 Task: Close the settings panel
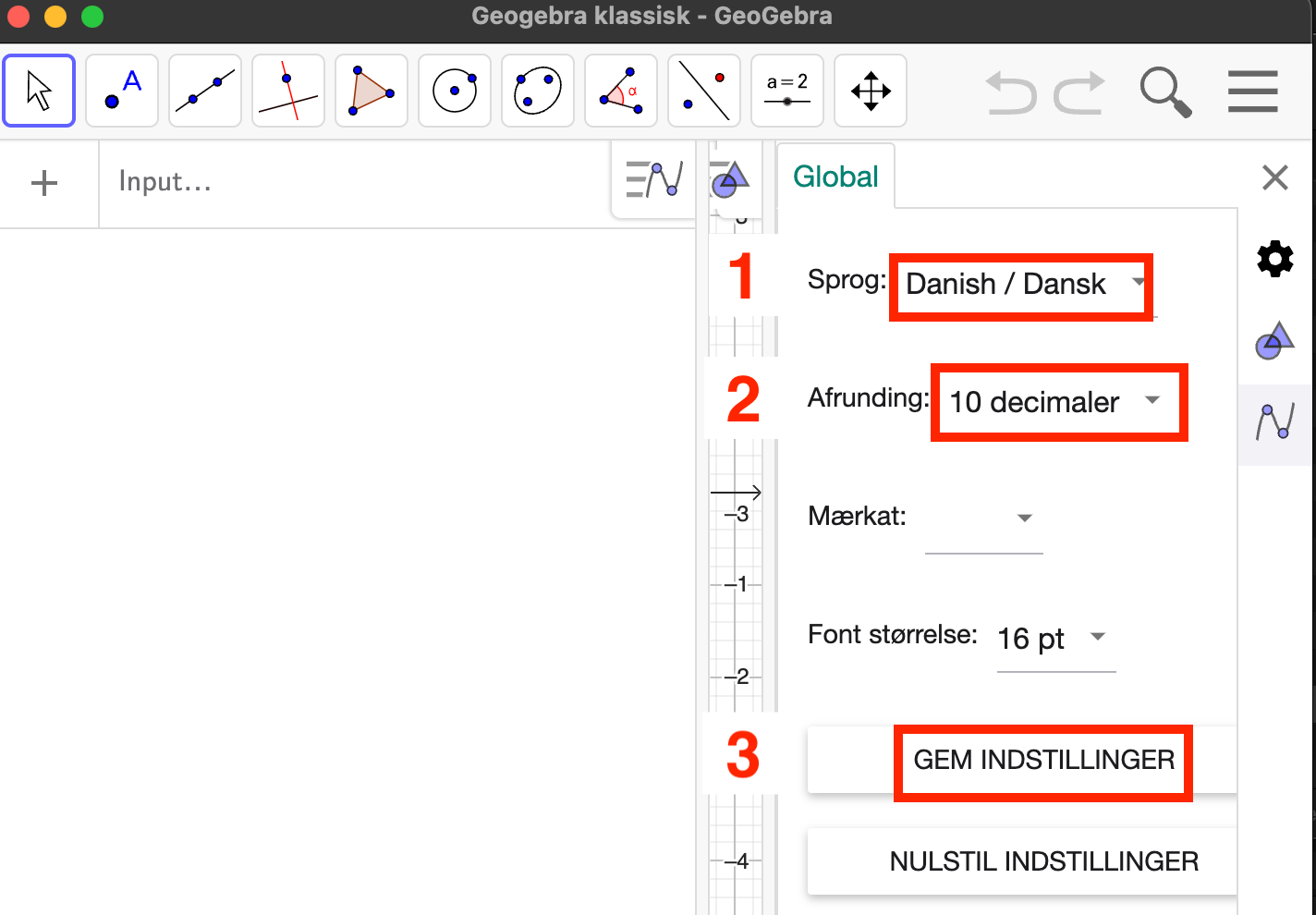[1275, 177]
